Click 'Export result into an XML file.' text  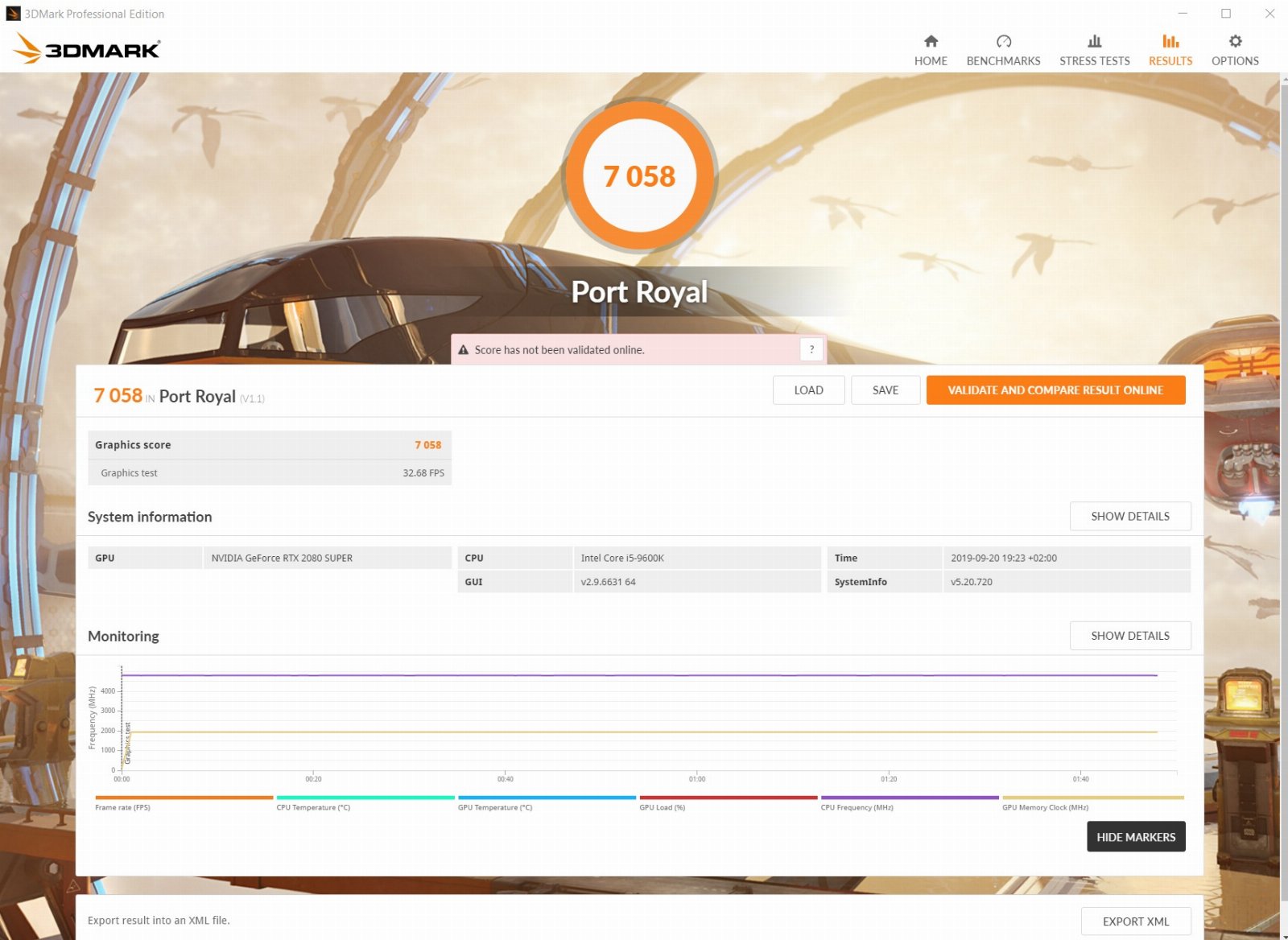pyautogui.click(x=159, y=921)
